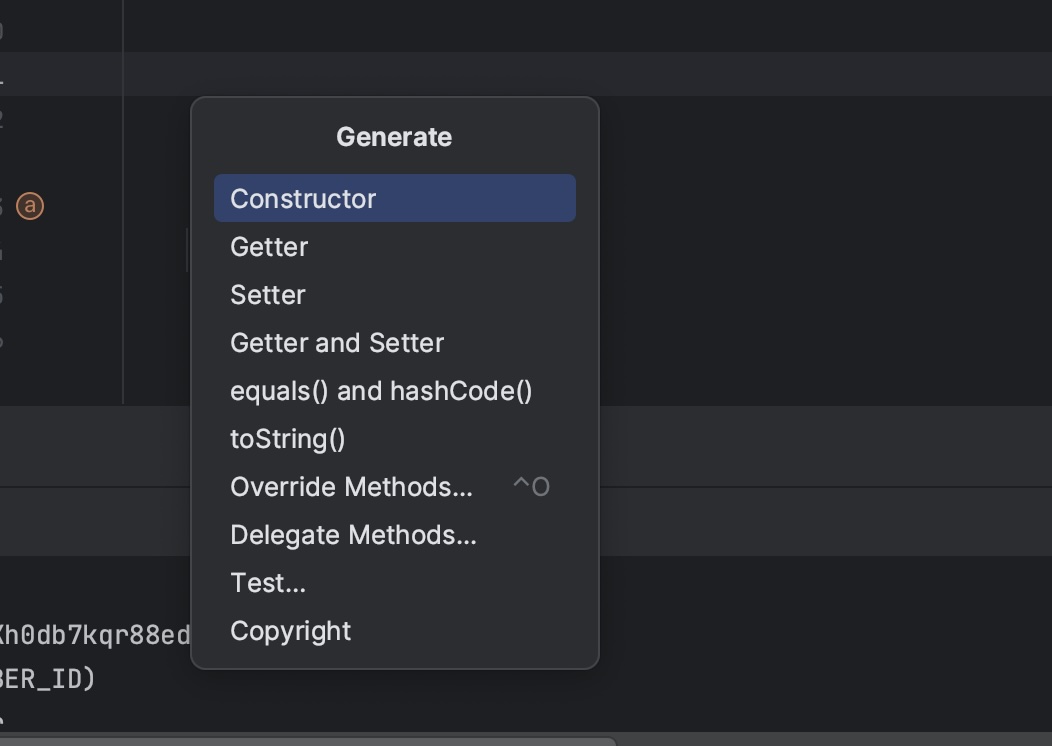Click the editor area right of the popup
This screenshot has height=746, width=1052.
(x=820, y=250)
